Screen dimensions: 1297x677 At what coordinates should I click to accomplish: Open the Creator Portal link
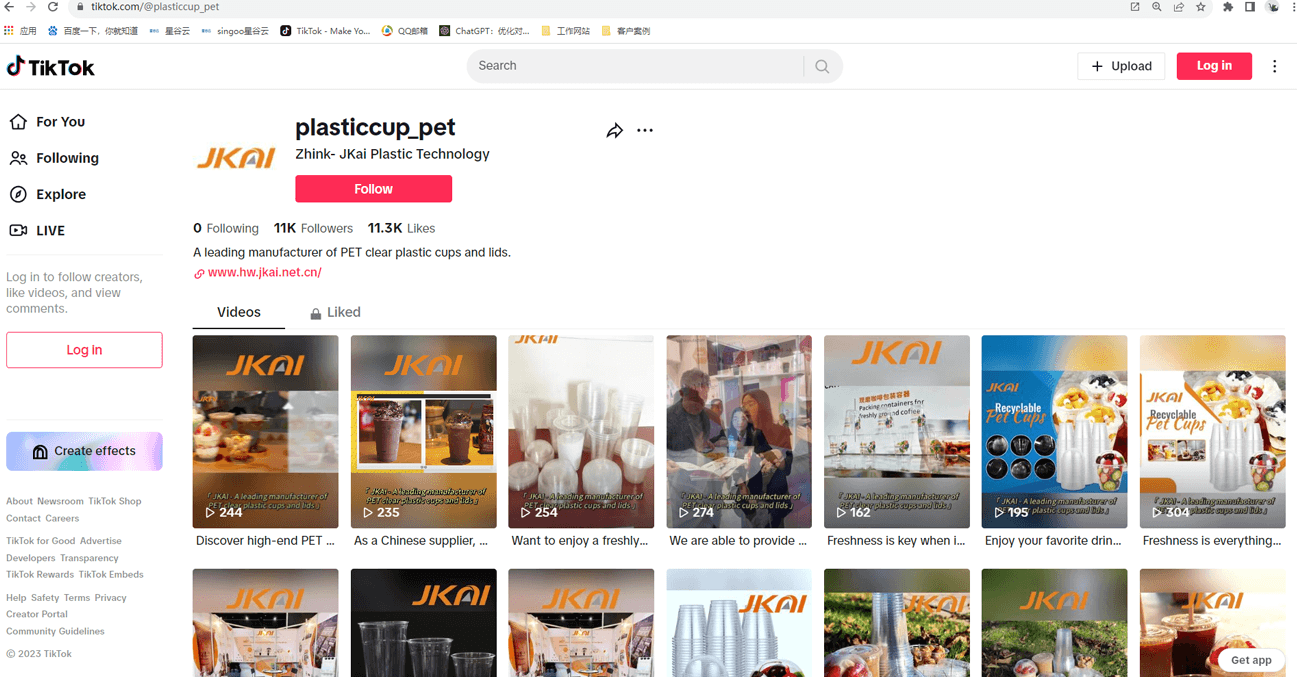pyautogui.click(x=37, y=615)
